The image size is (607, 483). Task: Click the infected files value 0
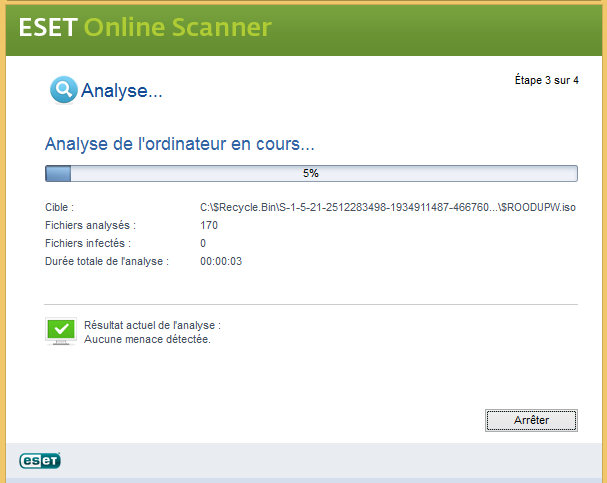click(203, 243)
